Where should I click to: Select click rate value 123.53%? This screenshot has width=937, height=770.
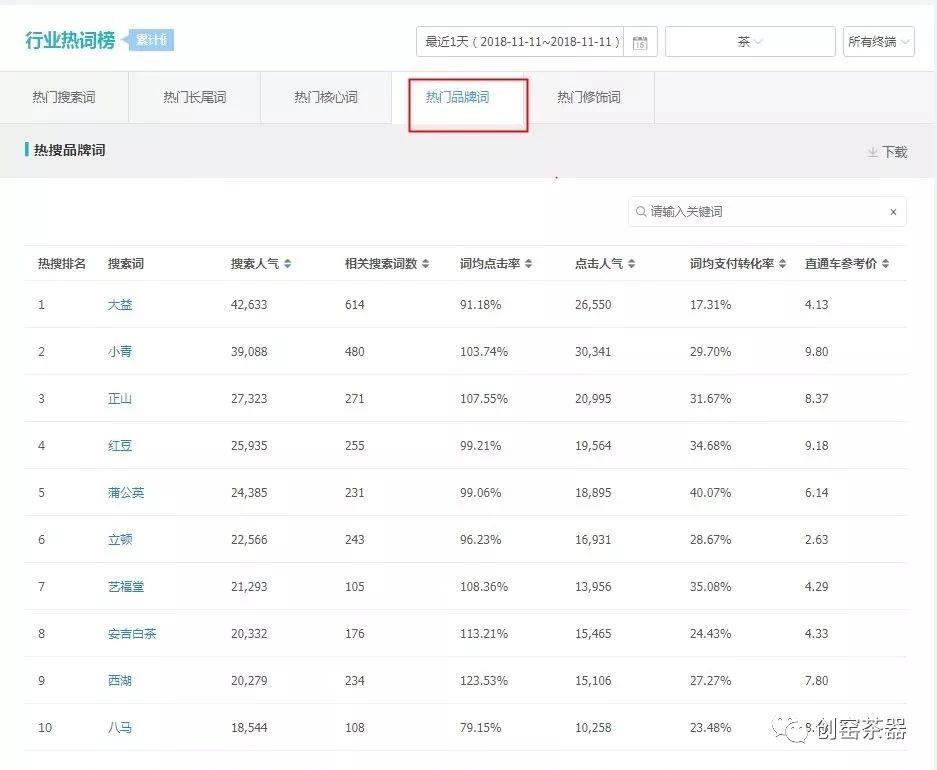(484, 680)
